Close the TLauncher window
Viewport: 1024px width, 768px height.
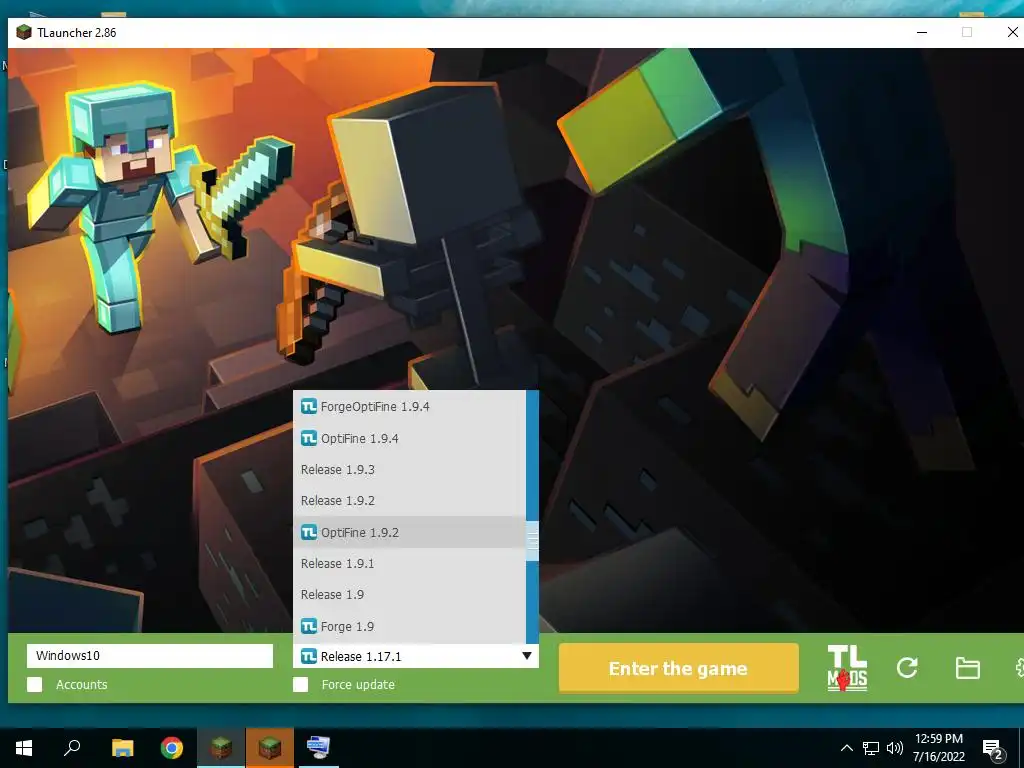[x=1012, y=32]
